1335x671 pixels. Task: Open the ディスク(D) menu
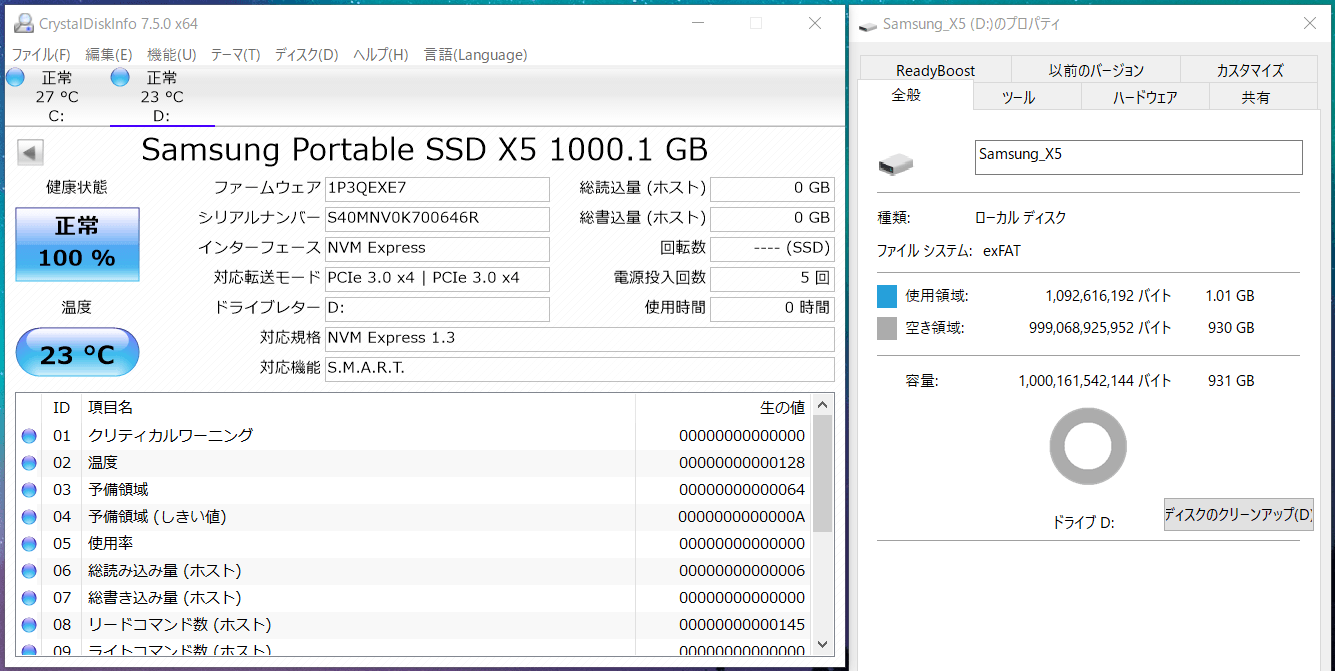(x=307, y=55)
